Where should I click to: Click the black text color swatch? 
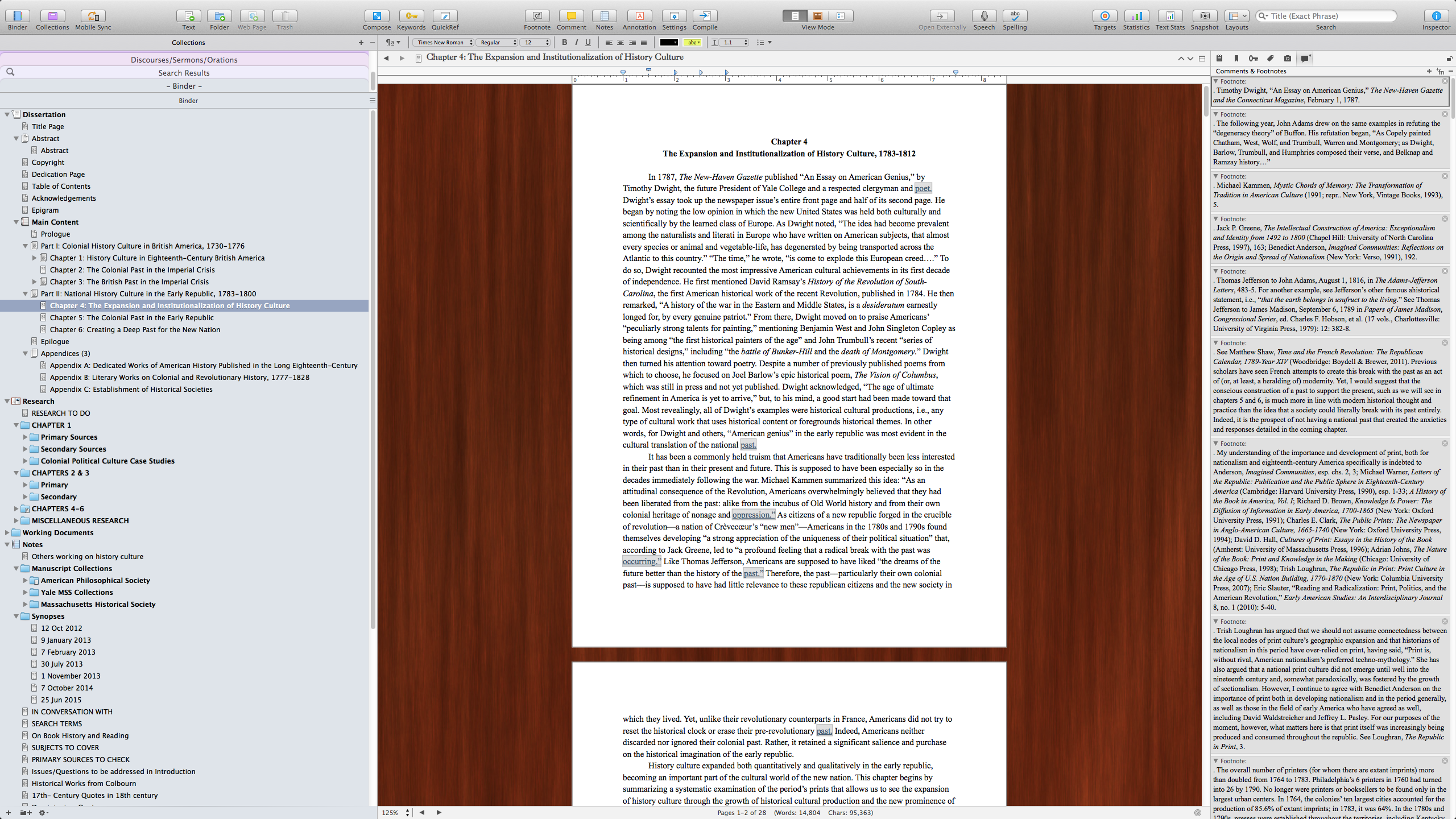pyautogui.click(x=668, y=42)
